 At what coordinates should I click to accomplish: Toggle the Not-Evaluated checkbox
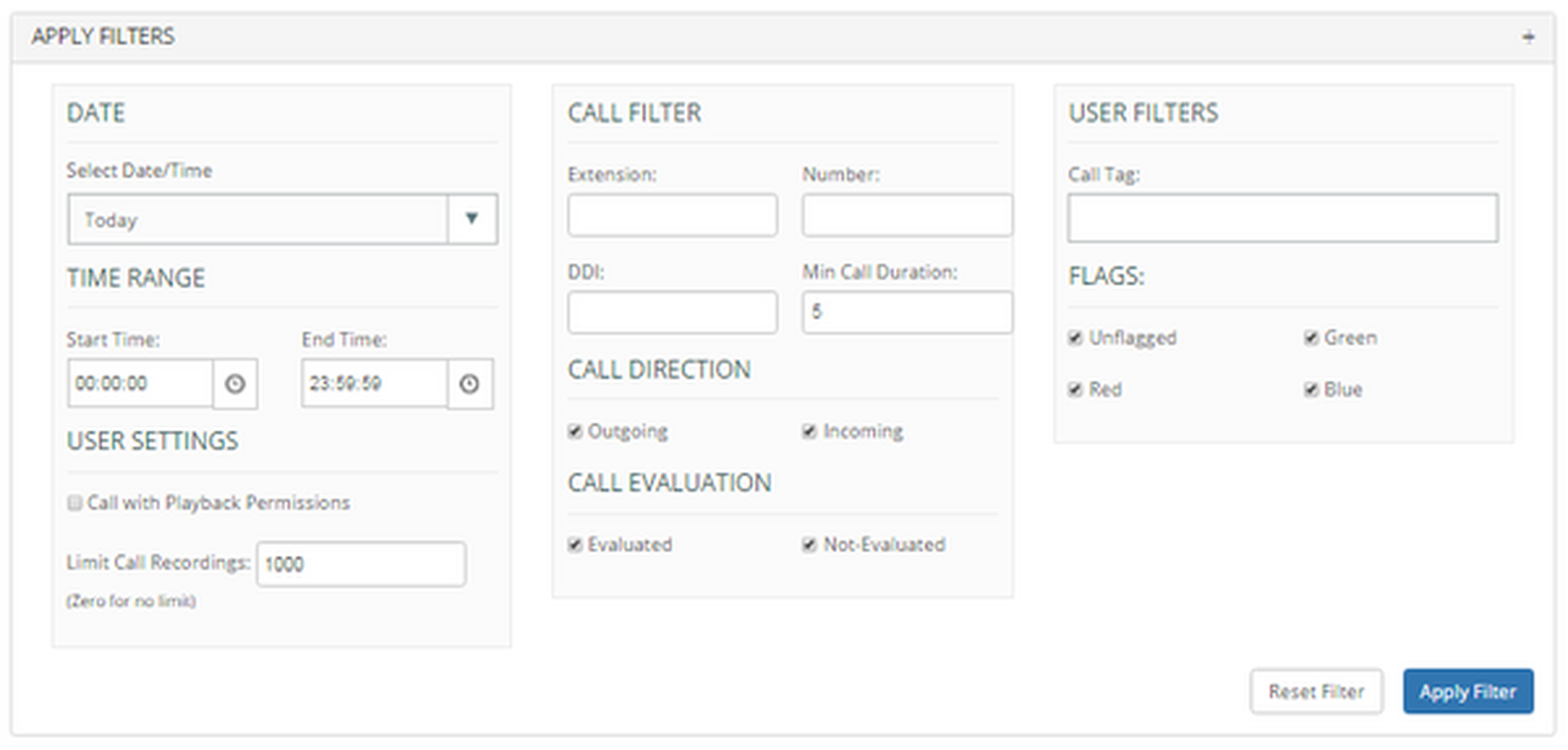[810, 545]
